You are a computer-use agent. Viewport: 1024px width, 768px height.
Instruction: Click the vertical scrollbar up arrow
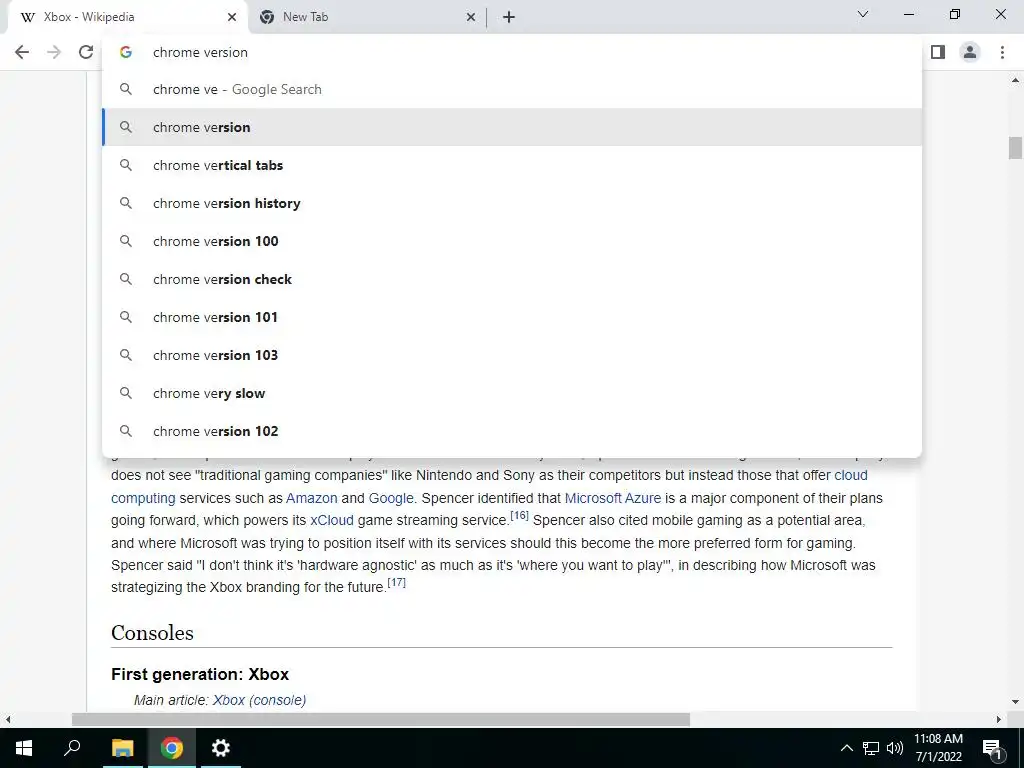pyautogui.click(x=1015, y=80)
